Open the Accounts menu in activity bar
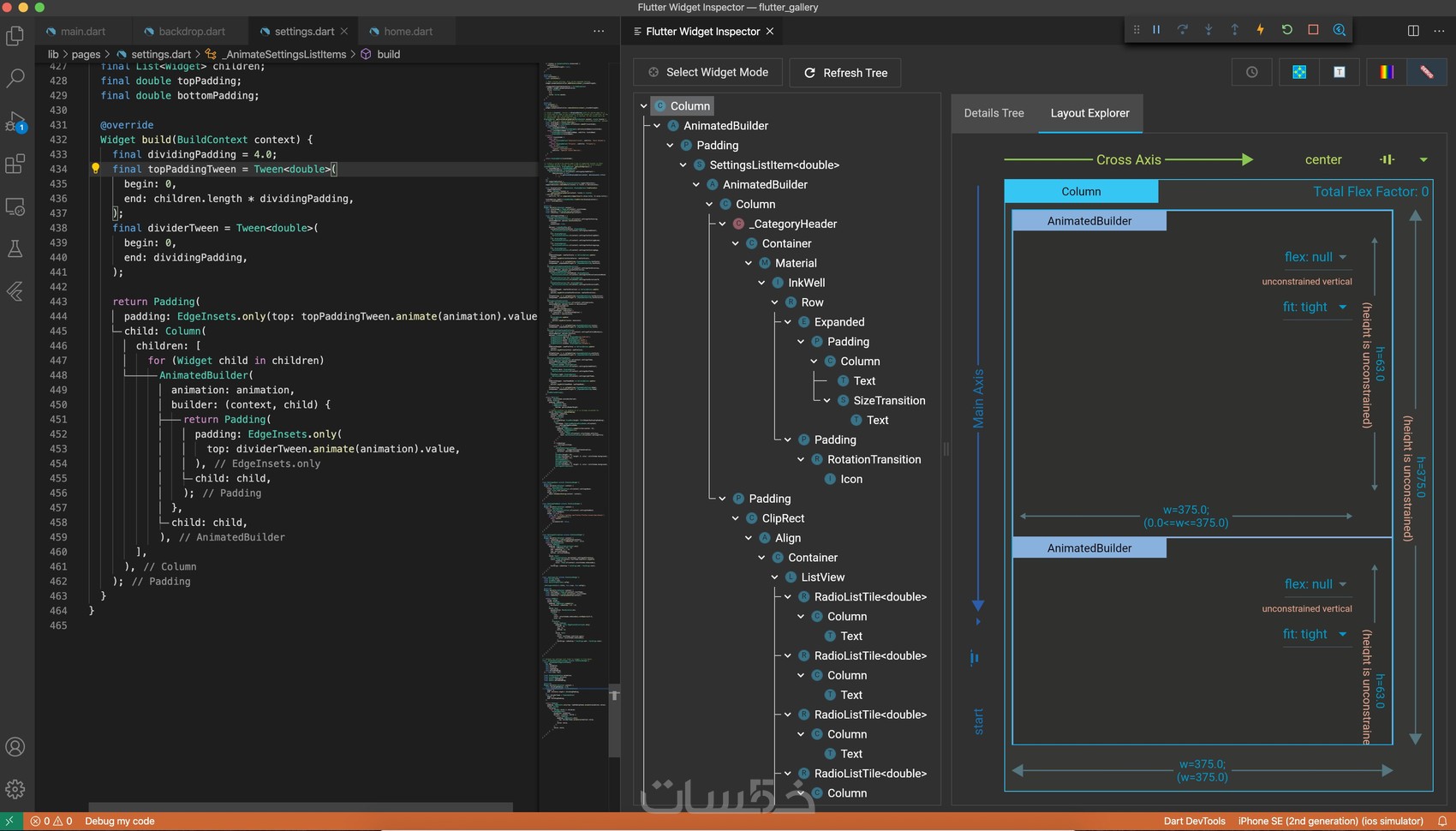Screen dimensions: 1456x831 (15, 747)
